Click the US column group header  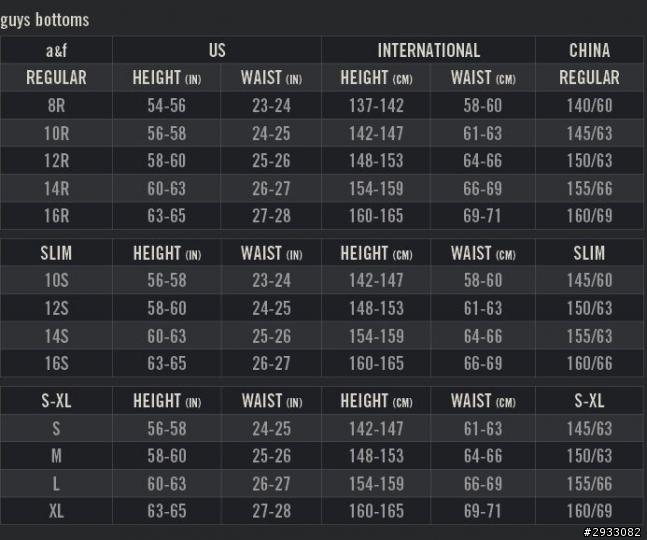(x=217, y=50)
